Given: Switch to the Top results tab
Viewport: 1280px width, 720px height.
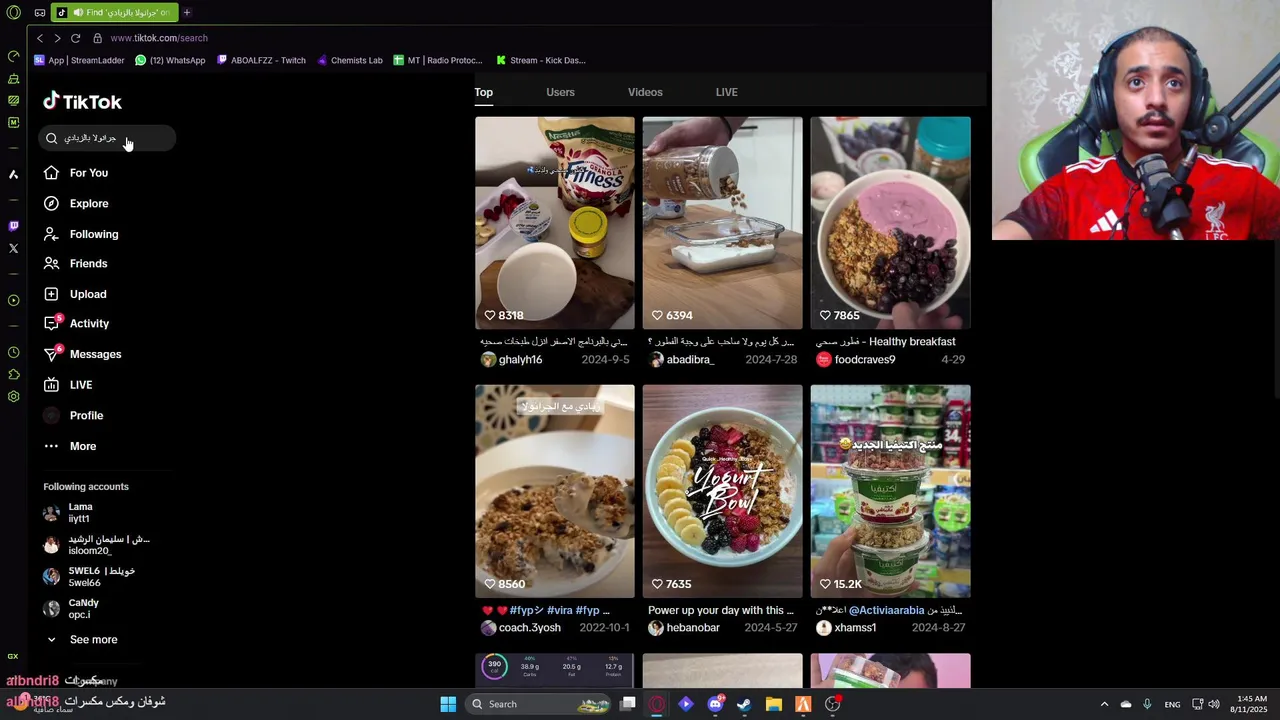Looking at the screenshot, I should click(x=484, y=92).
